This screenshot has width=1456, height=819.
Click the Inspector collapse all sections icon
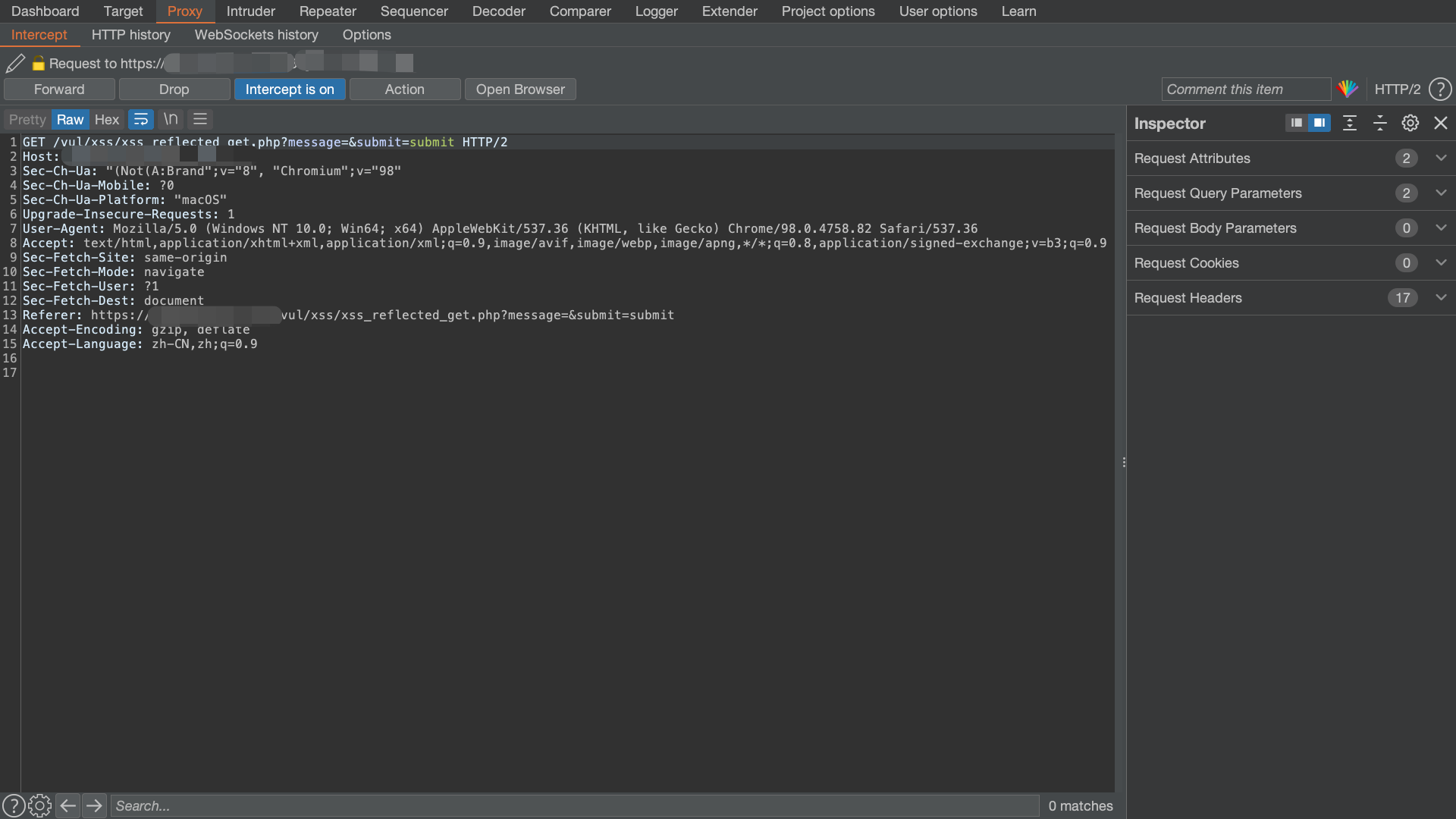tap(1380, 123)
